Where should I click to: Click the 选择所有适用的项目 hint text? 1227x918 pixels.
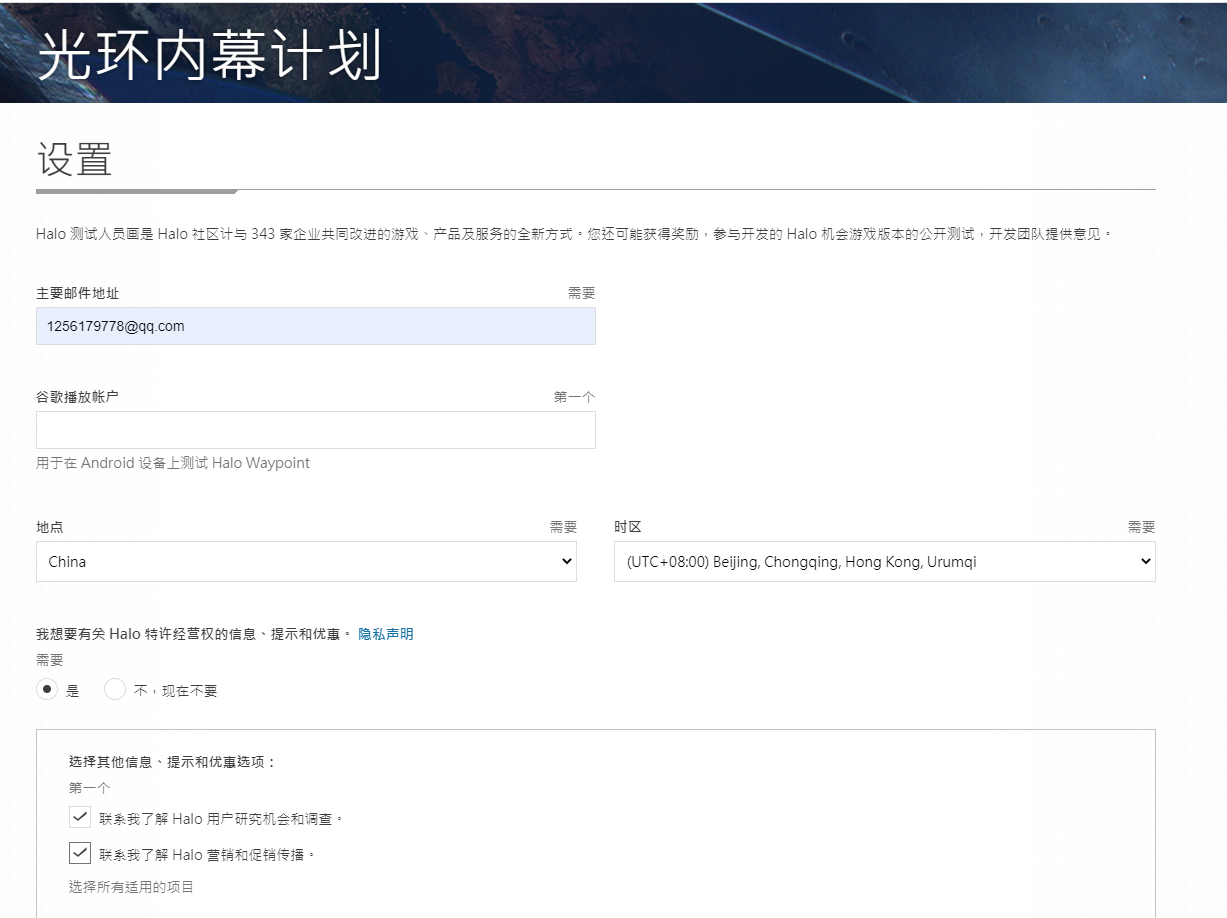coord(131,887)
